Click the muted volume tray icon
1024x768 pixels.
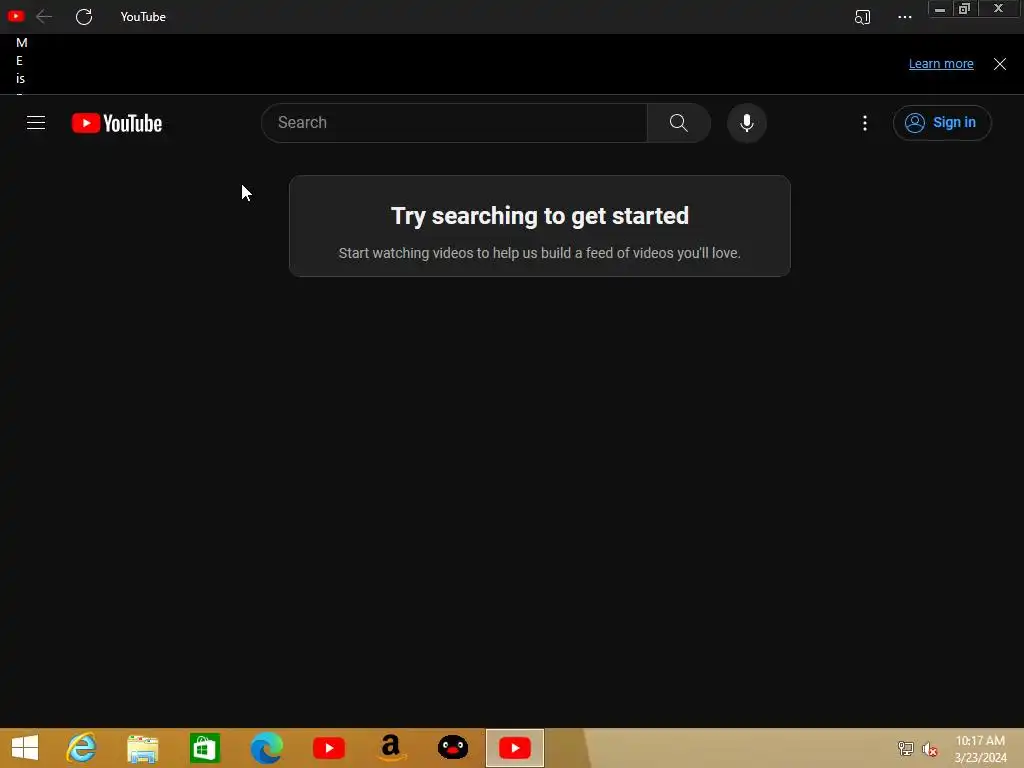[x=930, y=749]
